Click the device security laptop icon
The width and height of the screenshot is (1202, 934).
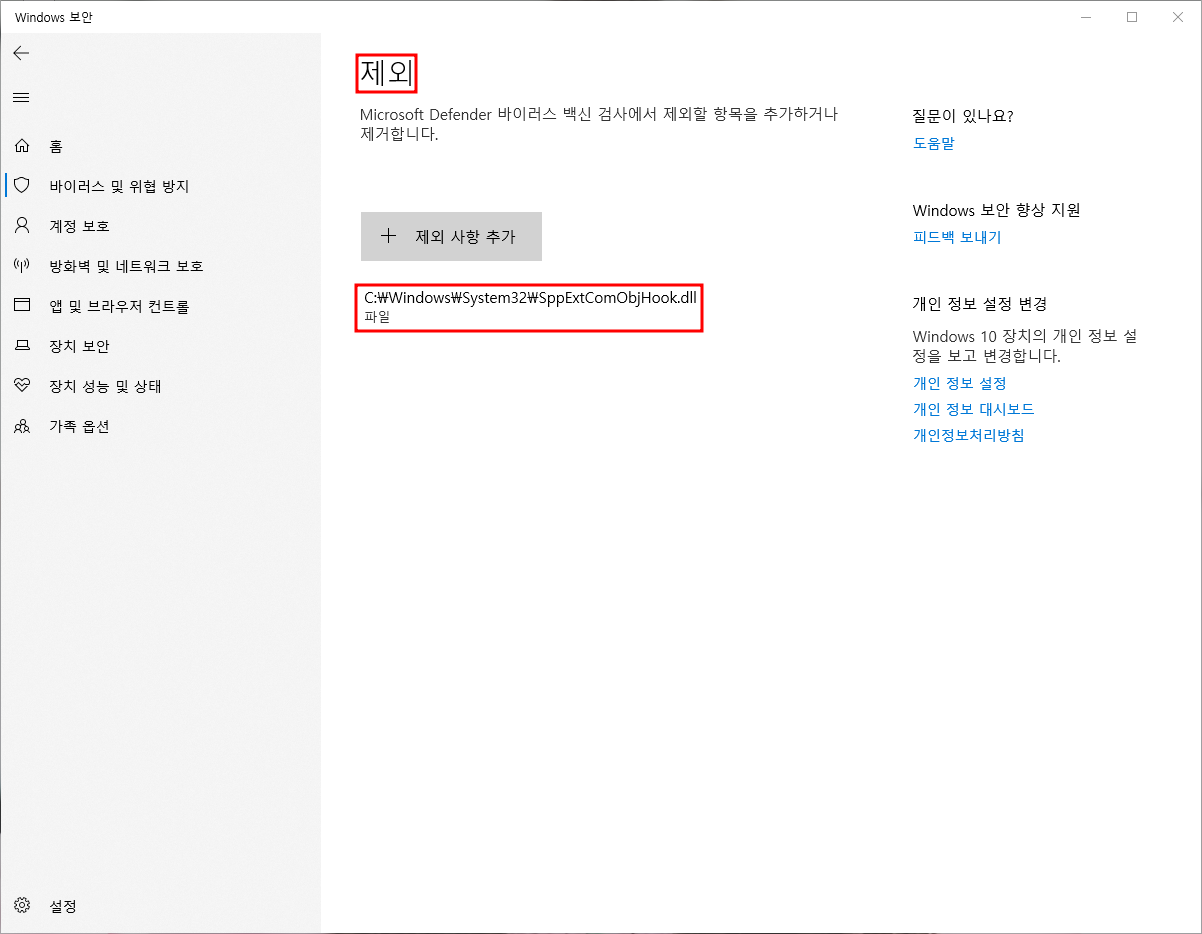[x=22, y=346]
